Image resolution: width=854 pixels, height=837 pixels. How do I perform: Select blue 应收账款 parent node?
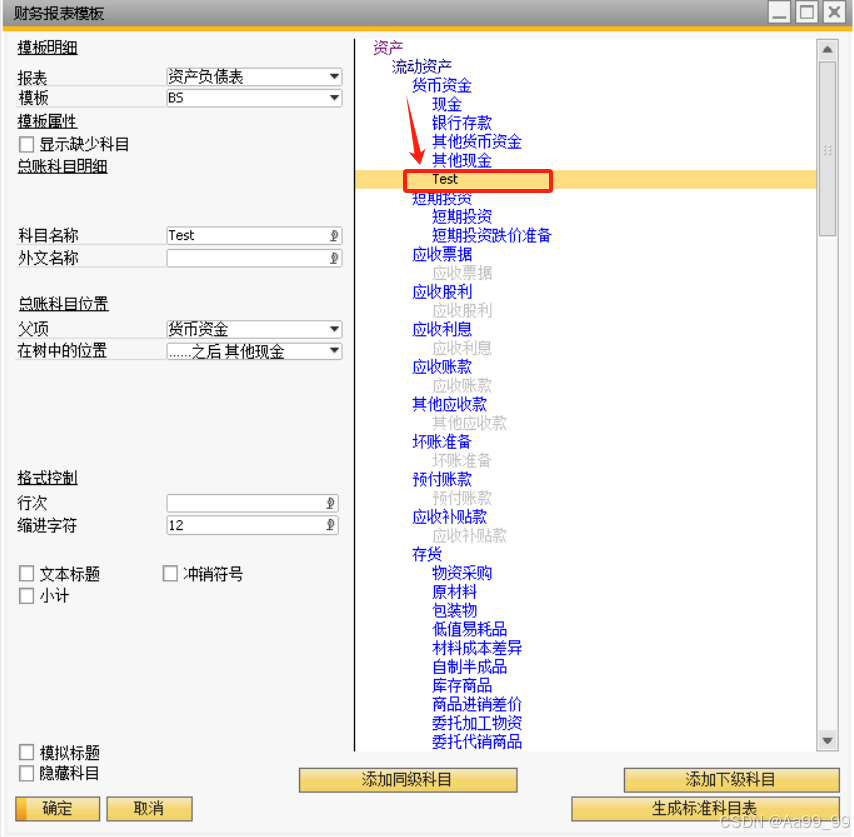click(x=442, y=367)
